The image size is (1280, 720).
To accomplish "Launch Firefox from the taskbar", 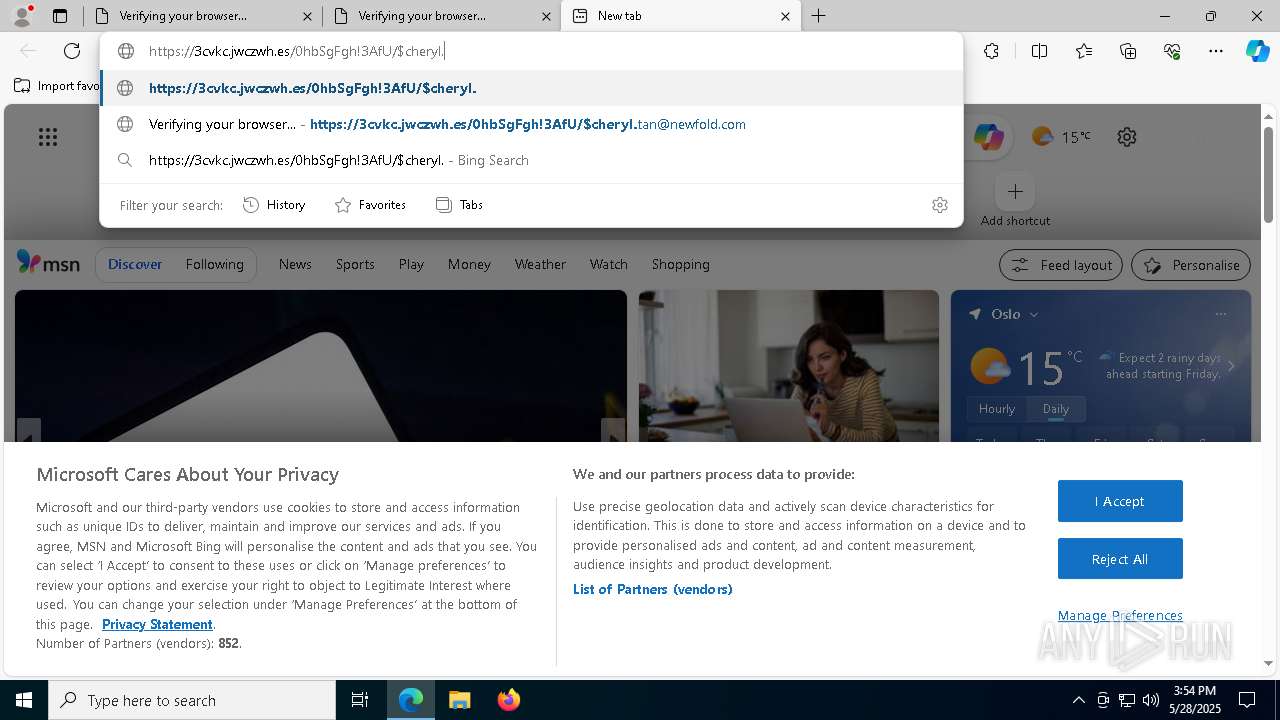I will point(508,700).
